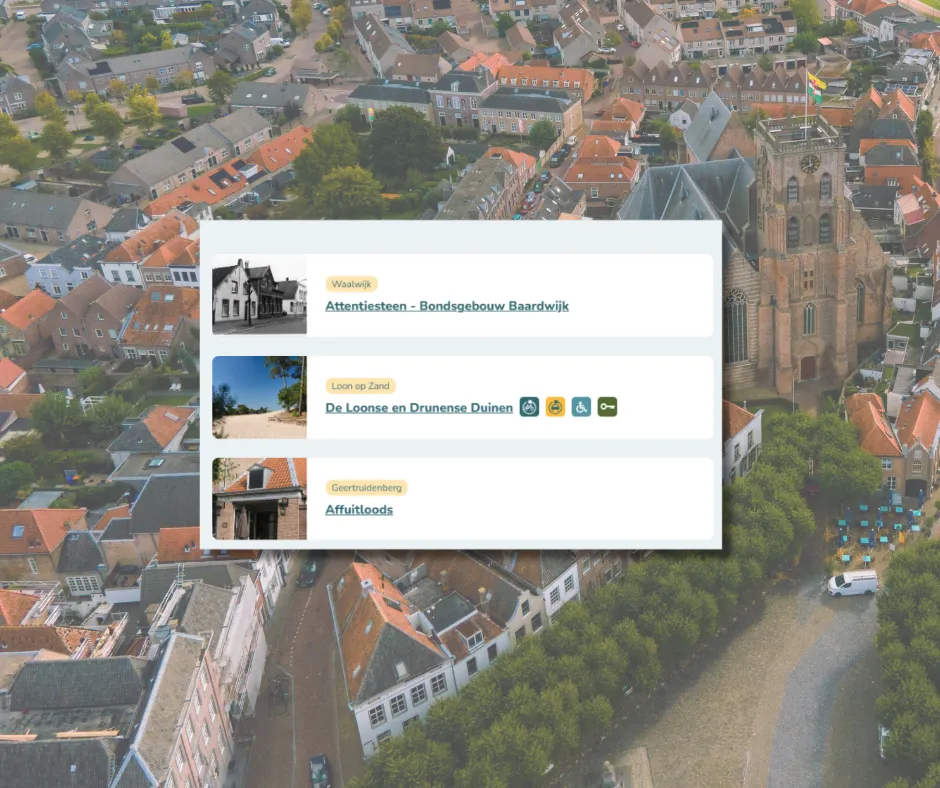The width and height of the screenshot is (940, 788).
Task: Open the Affuitloods link
Action: 358,510
